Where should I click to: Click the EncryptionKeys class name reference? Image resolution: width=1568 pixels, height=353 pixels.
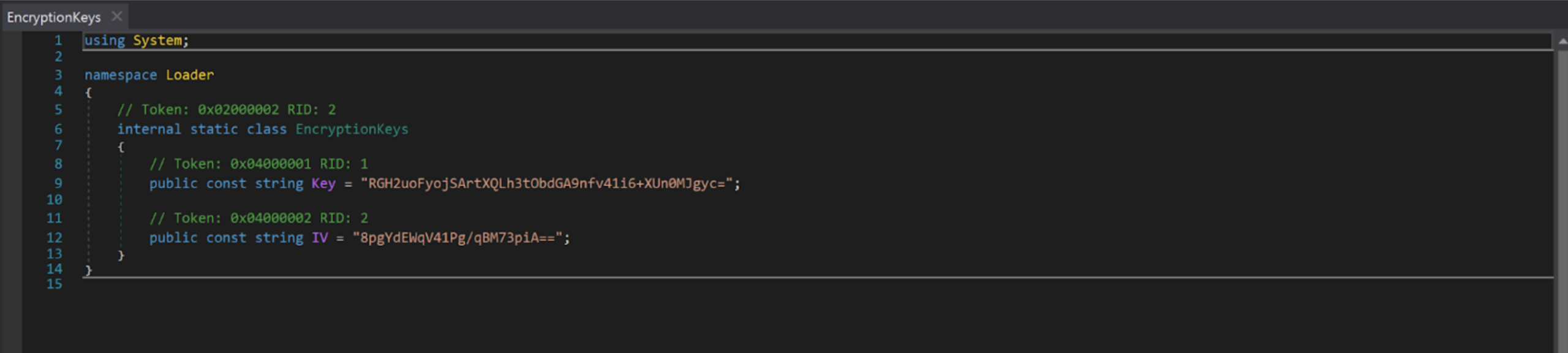click(x=352, y=129)
